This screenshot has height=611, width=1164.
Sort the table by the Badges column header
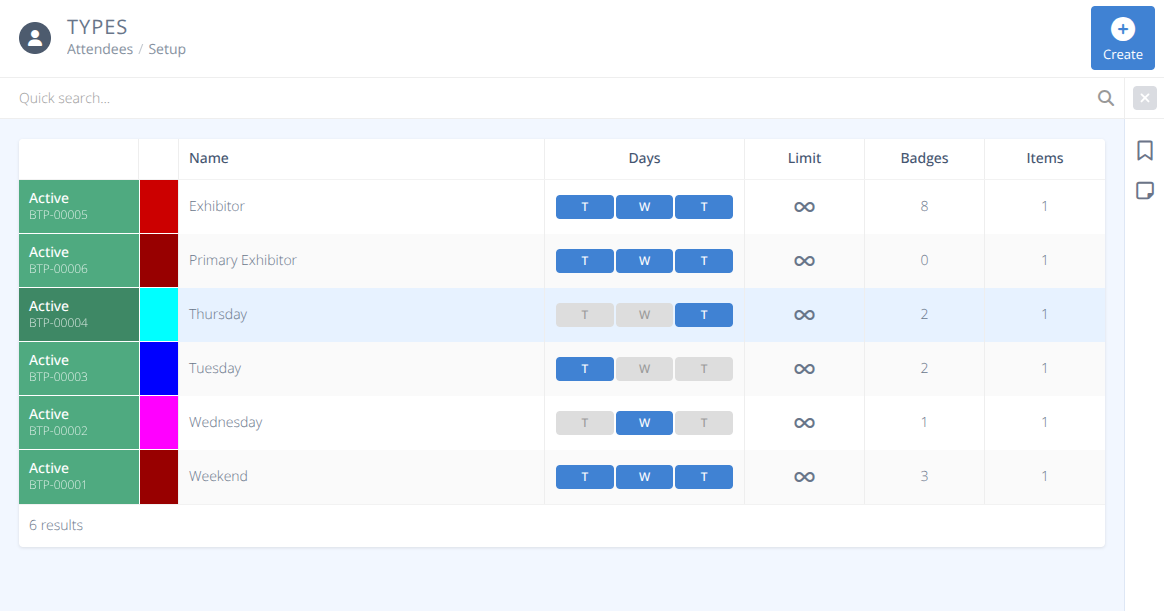coord(923,158)
